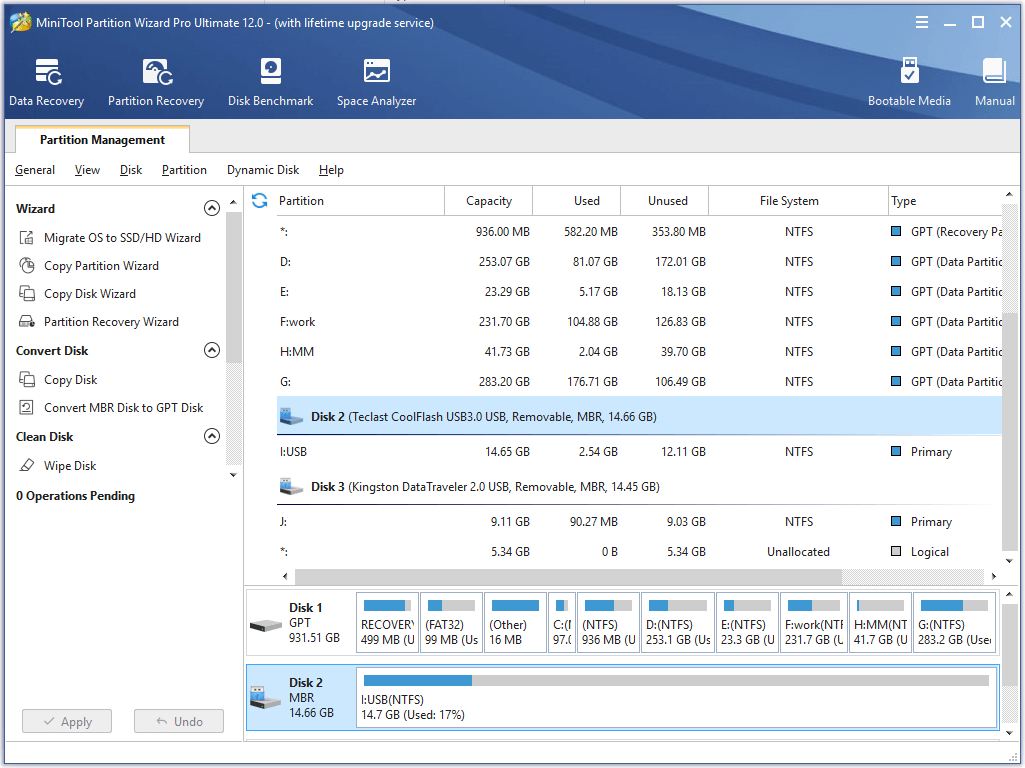Select the H:MM 41.7 GB partition block
This screenshot has width=1025, height=768.
[x=880, y=622]
